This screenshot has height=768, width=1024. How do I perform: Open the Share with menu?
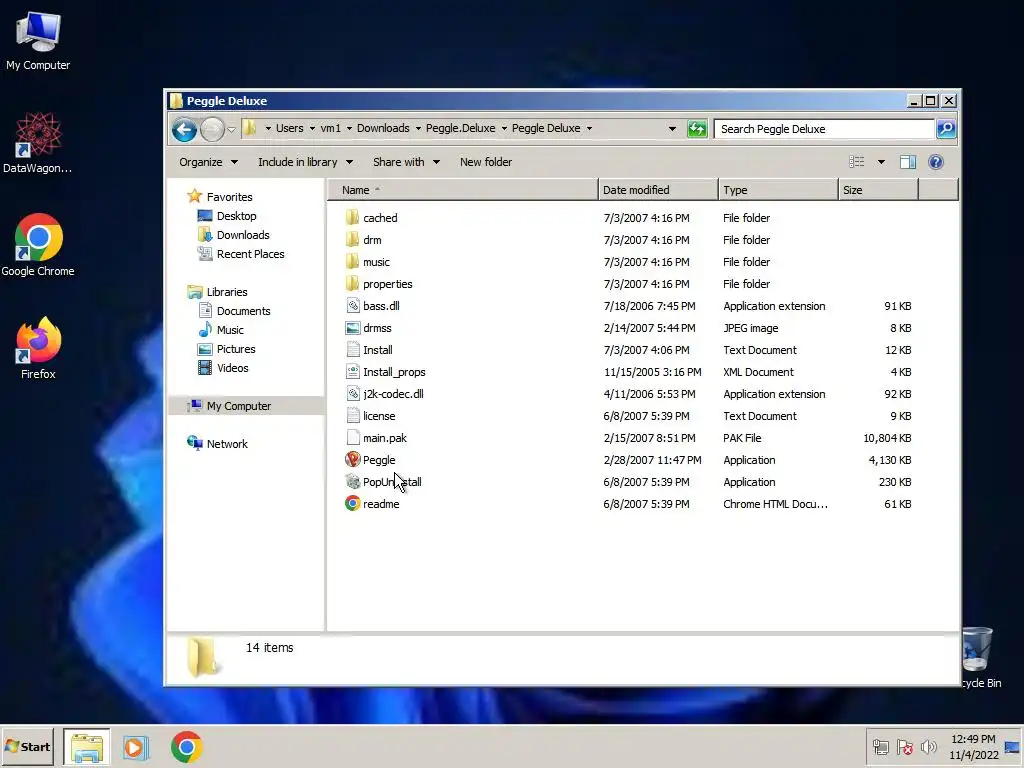pos(406,162)
